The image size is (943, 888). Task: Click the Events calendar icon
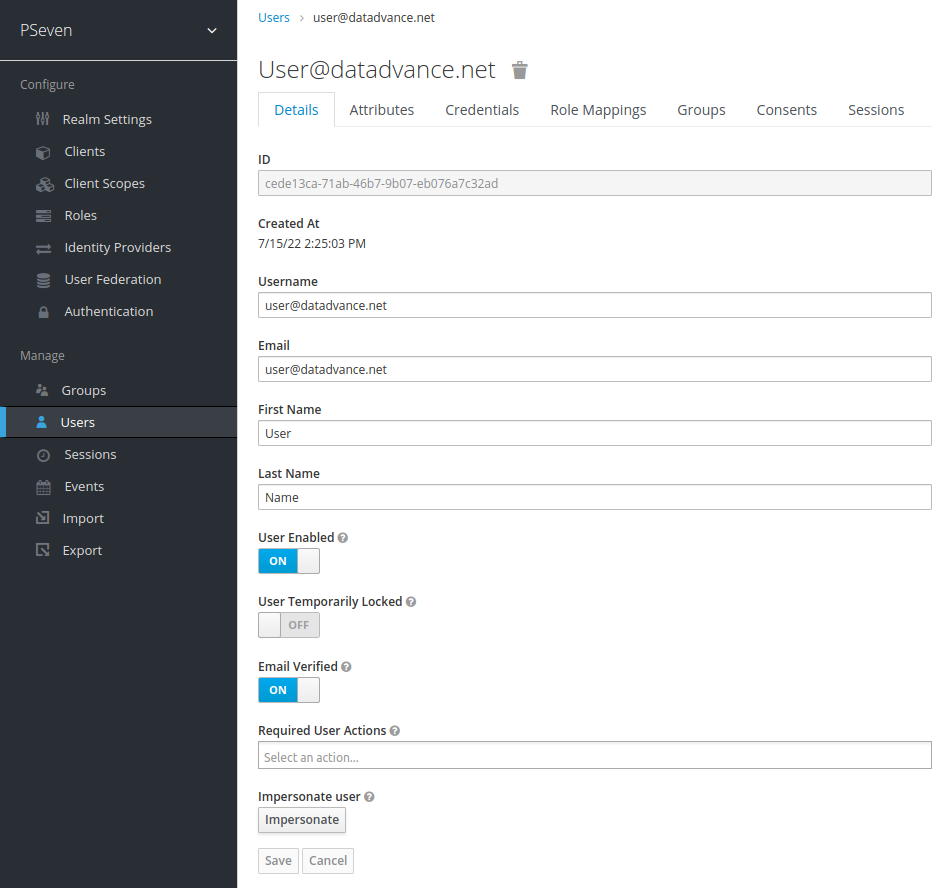43,487
